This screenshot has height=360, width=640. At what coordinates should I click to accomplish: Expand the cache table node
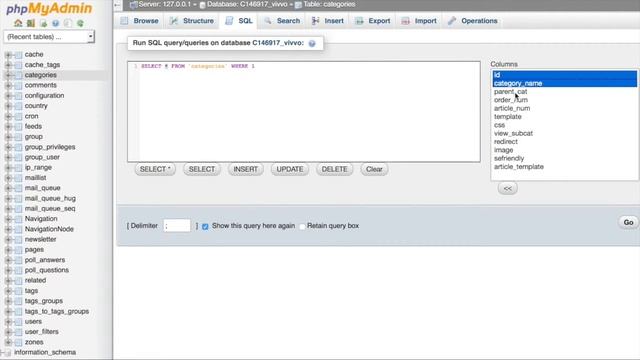pyautogui.click(x=8, y=55)
